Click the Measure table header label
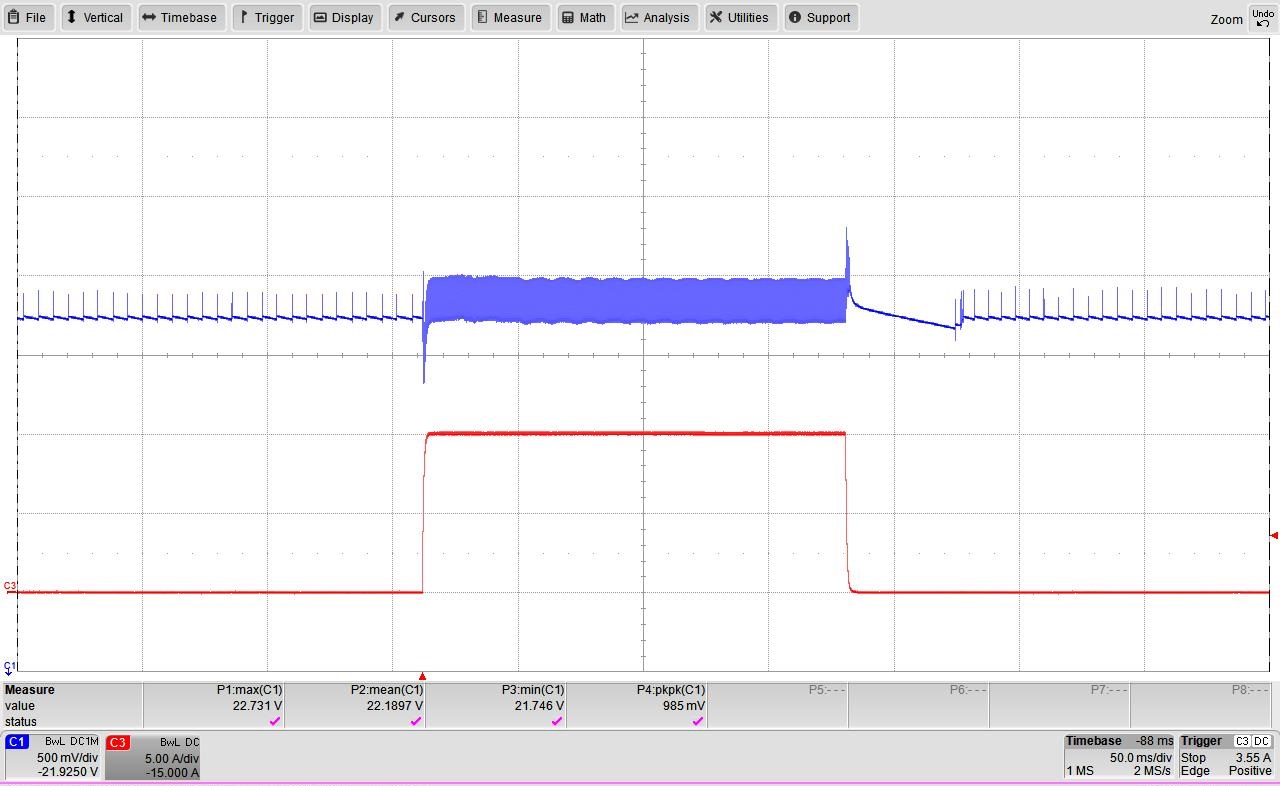This screenshot has width=1280, height=786. pos(30,690)
